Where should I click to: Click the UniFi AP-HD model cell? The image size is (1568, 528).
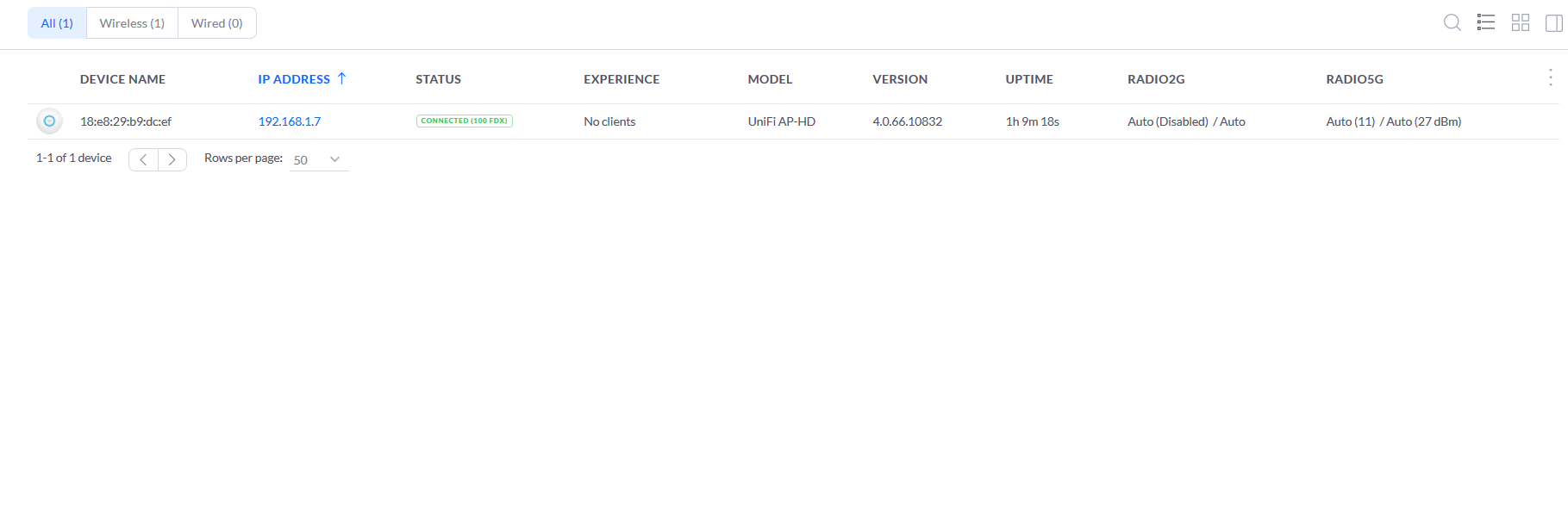[x=781, y=121]
